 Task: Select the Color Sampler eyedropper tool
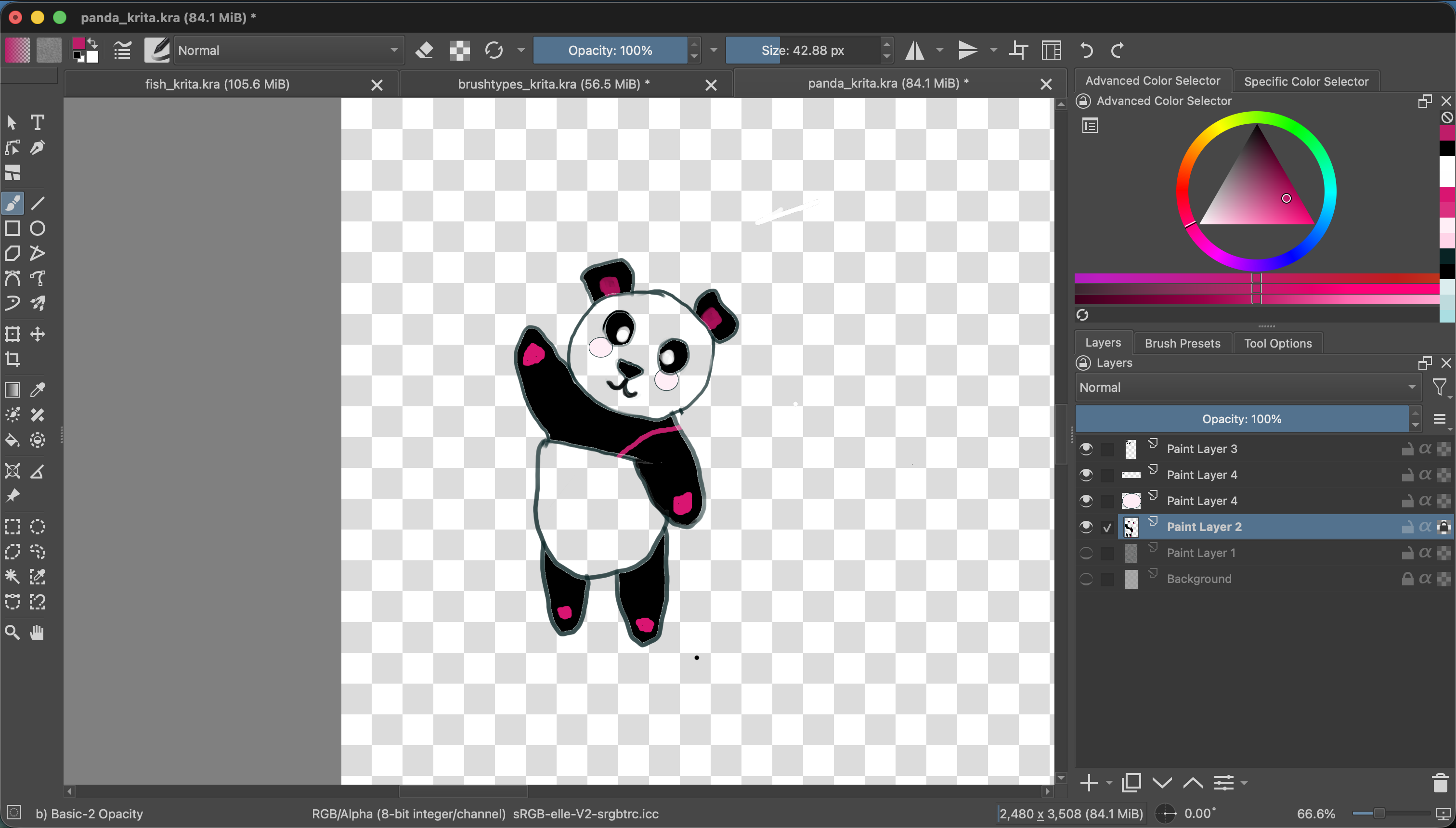(38, 389)
